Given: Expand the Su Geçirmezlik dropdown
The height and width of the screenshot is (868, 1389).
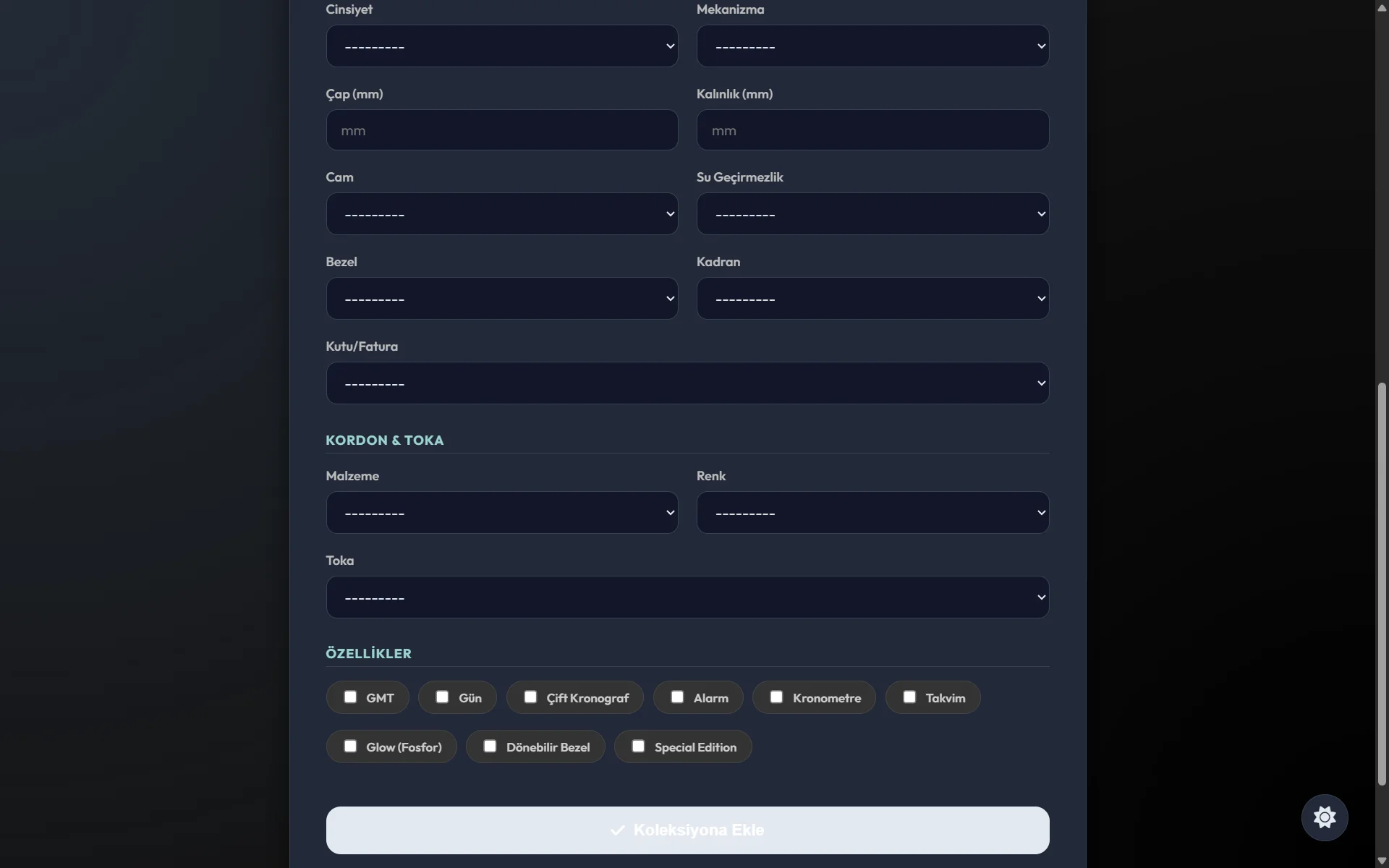Looking at the screenshot, I should 872,214.
